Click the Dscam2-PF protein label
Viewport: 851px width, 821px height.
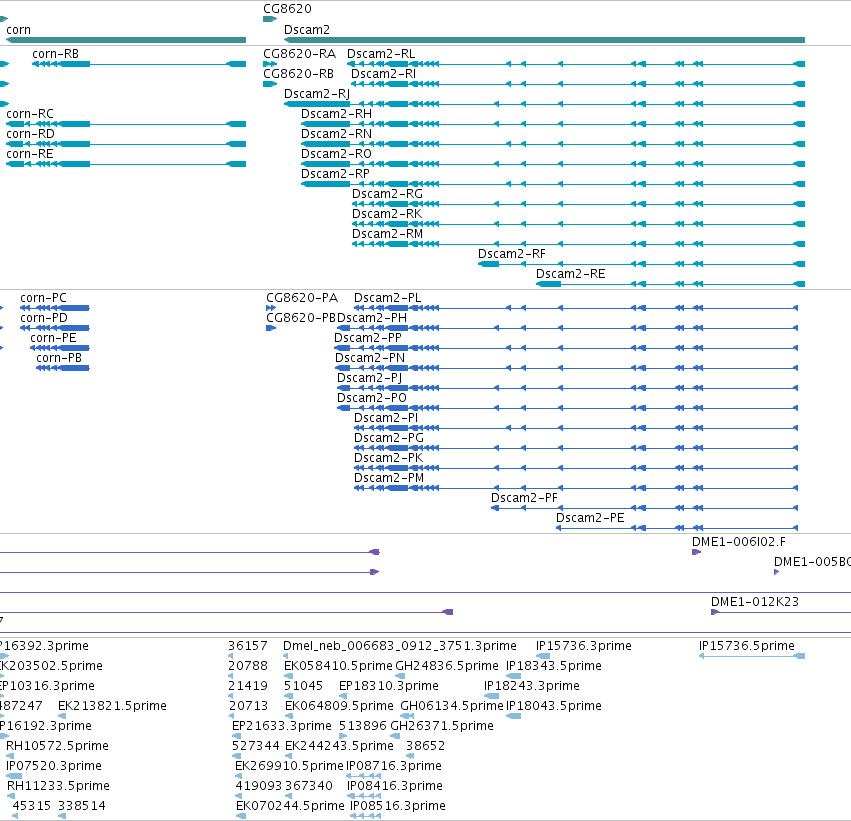pyautogui.click(x=524, y=498)
